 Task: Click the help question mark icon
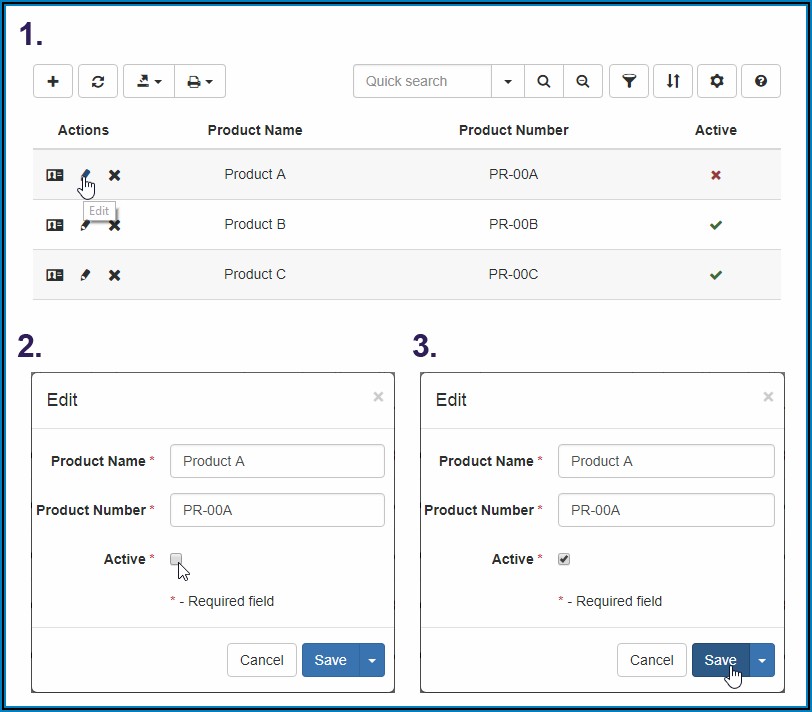point(761,82)
